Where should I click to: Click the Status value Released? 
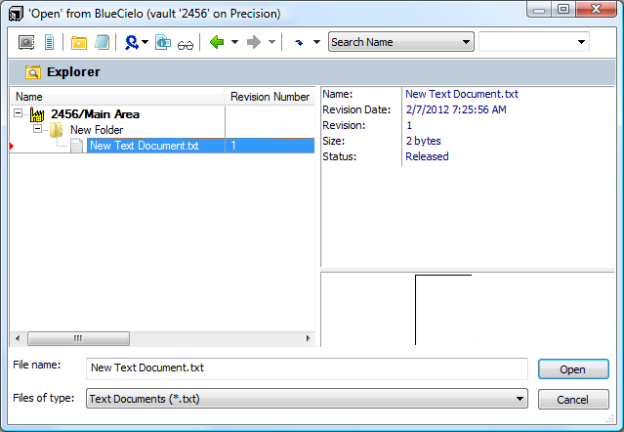point(427,157)
